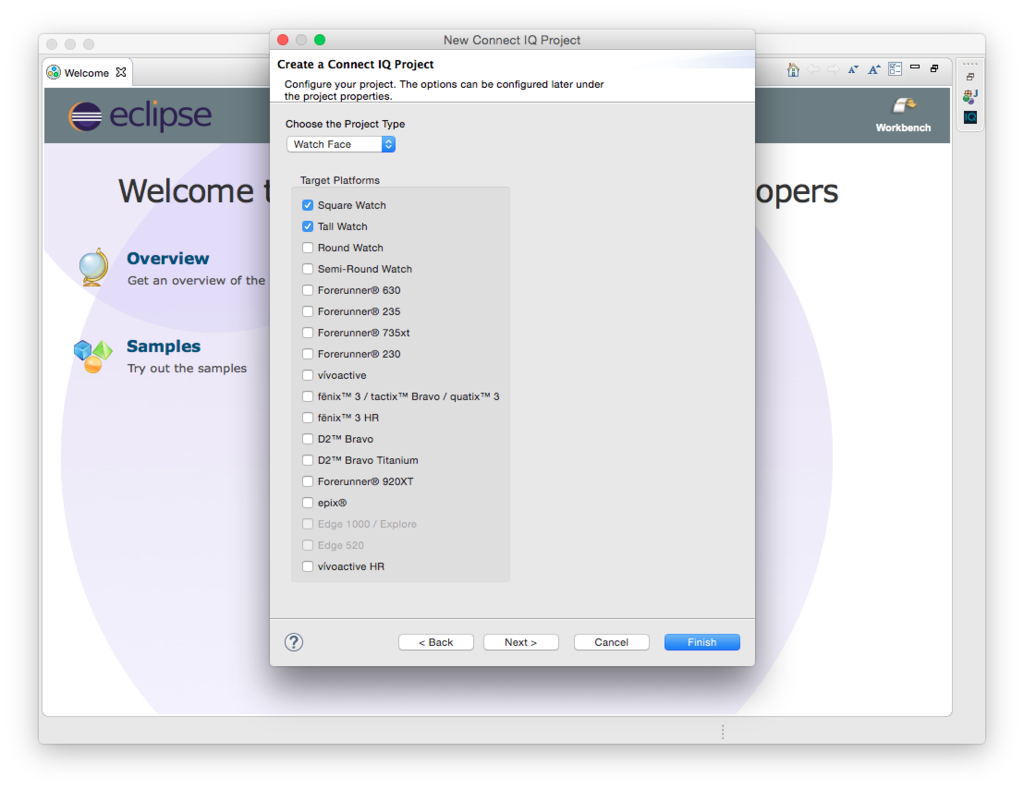1024x790 pixels.
Task: Click the disabled Edge 520 checkbox
Action: (308, 545)
